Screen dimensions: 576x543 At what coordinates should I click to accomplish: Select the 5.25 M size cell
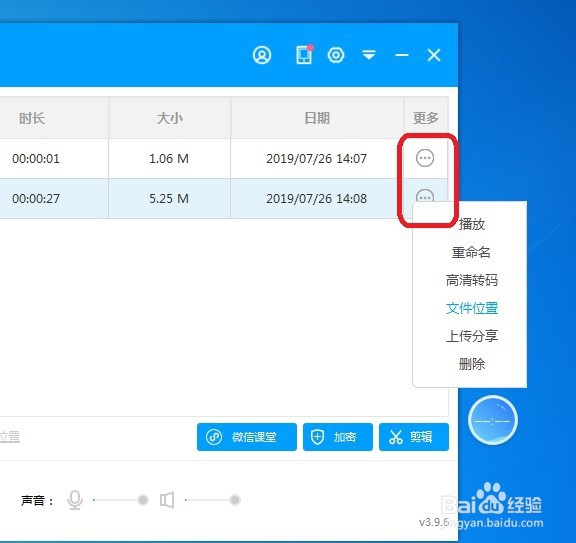point(169,198)
